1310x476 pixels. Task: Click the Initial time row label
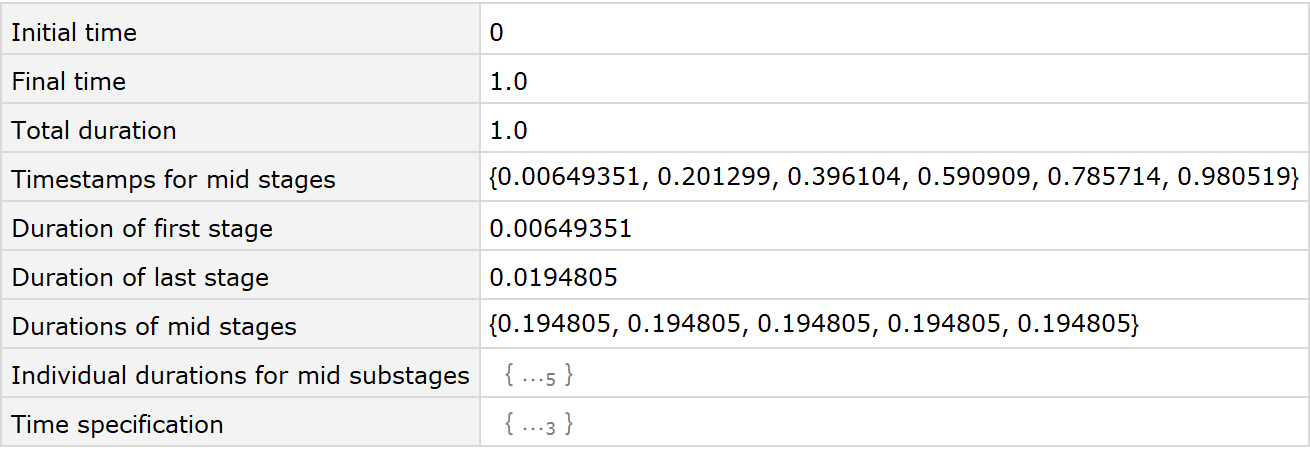(x=74, y=33)
